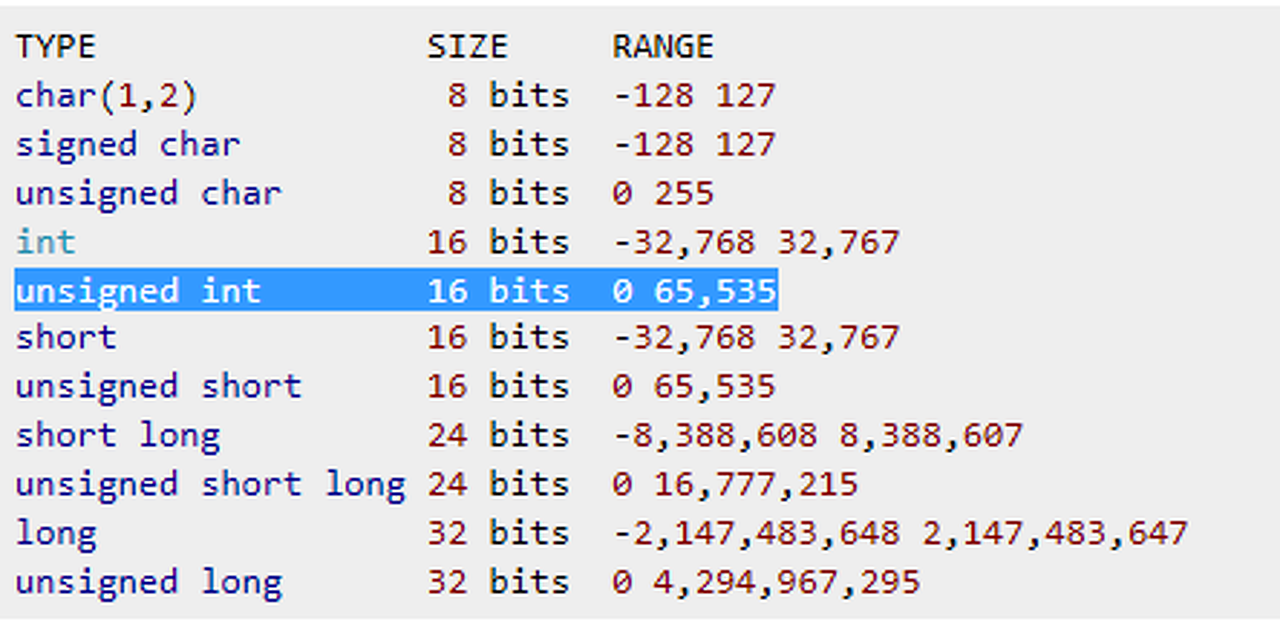The height and width of the screenshot is (622, 1280).
Task: Click the short type name
Action: [x=66, y=338]
